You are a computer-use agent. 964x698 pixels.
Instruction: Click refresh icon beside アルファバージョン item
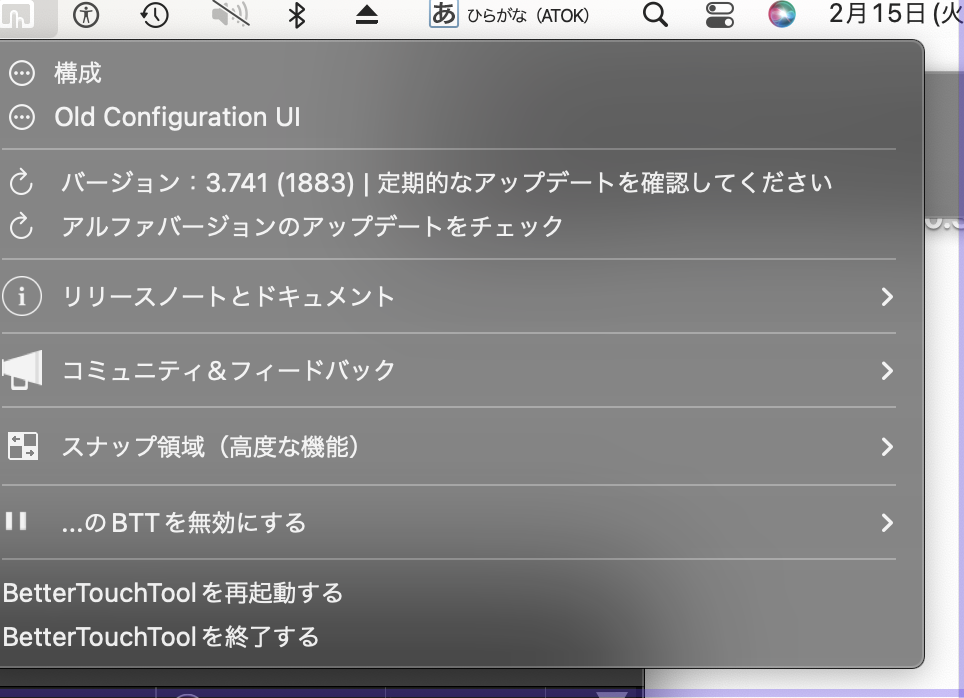click(x=22, y=226)
